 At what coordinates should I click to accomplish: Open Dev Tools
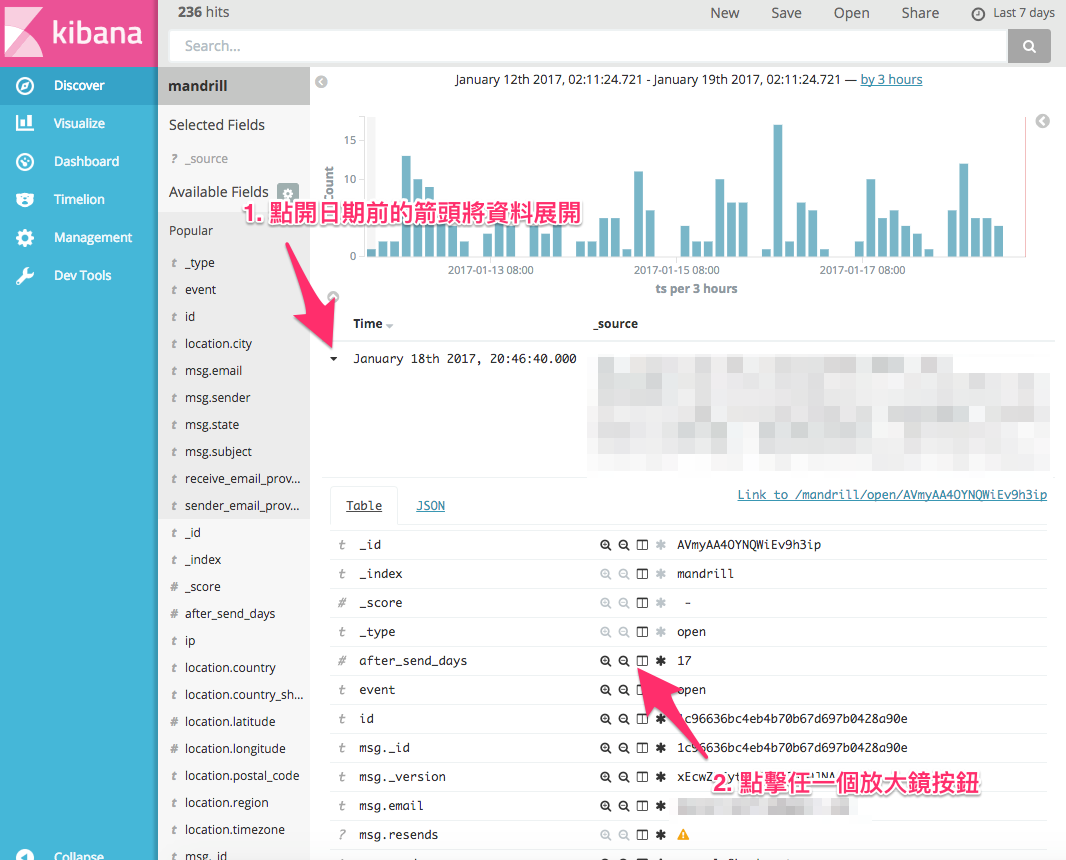coord(79,276)
